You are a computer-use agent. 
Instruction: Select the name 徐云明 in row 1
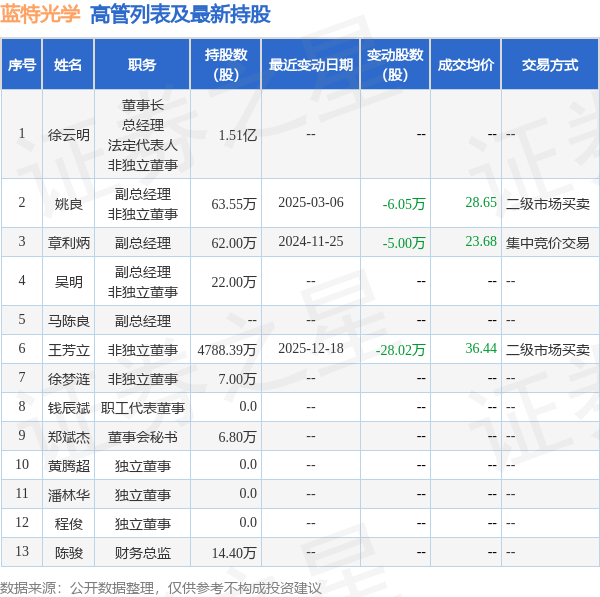pos(68,135)
